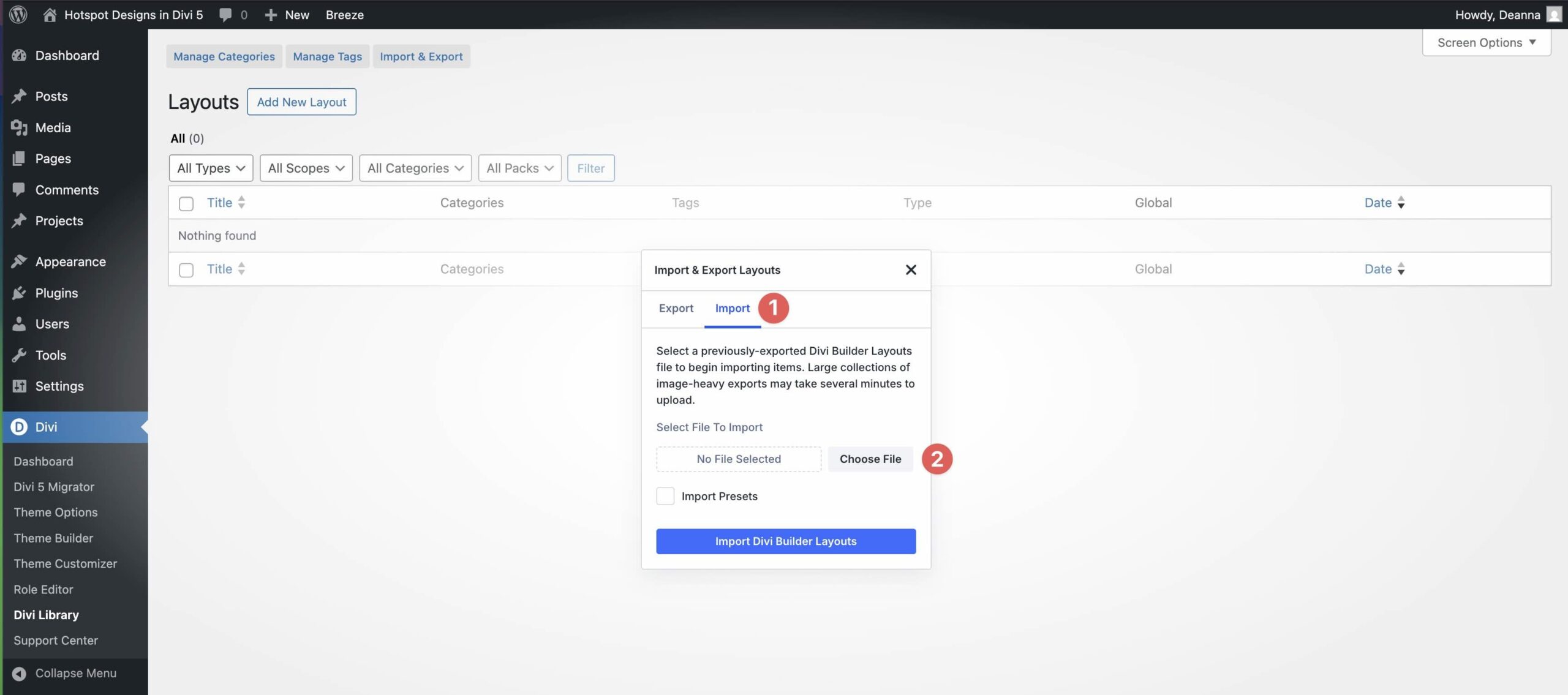Open the All Scopes dropdown
The image size is (1568, 695).
click(x=306, y=168)
